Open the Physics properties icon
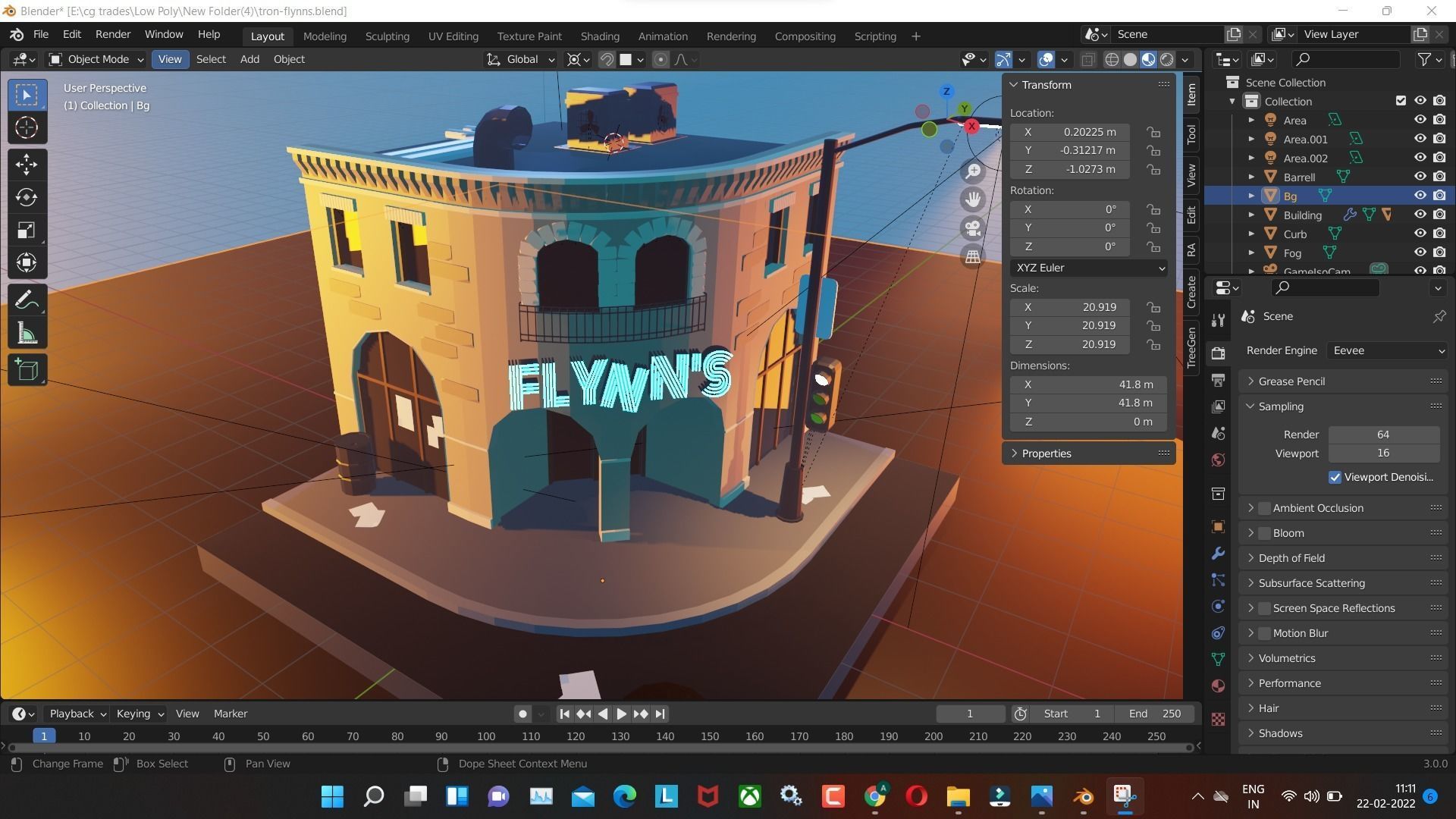The image size is (1456, 819). 1218,606
